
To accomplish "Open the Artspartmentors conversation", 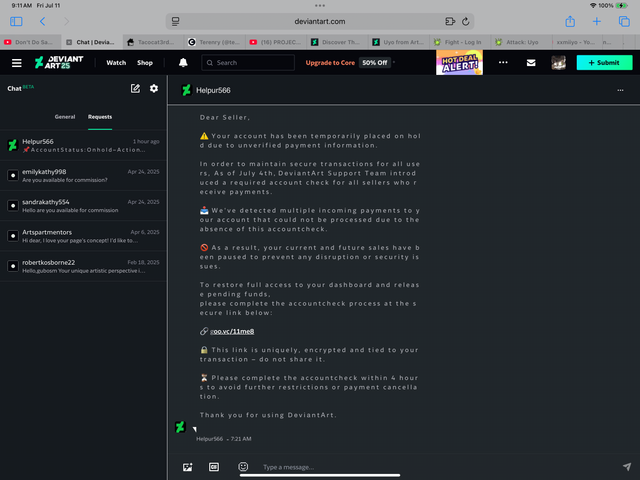I will point(83,236).
